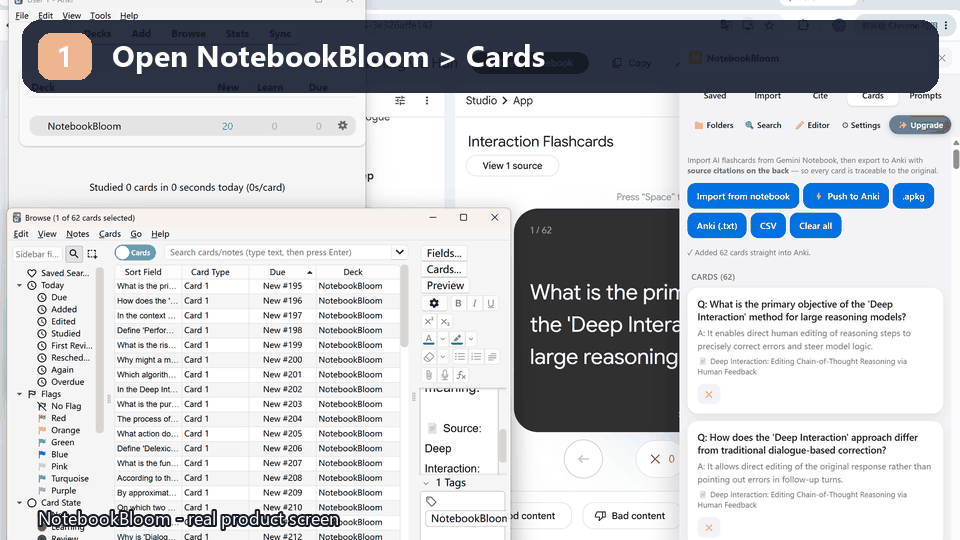Open the editor settings gear icon
The image size is (960, 540).
(434, 303)
